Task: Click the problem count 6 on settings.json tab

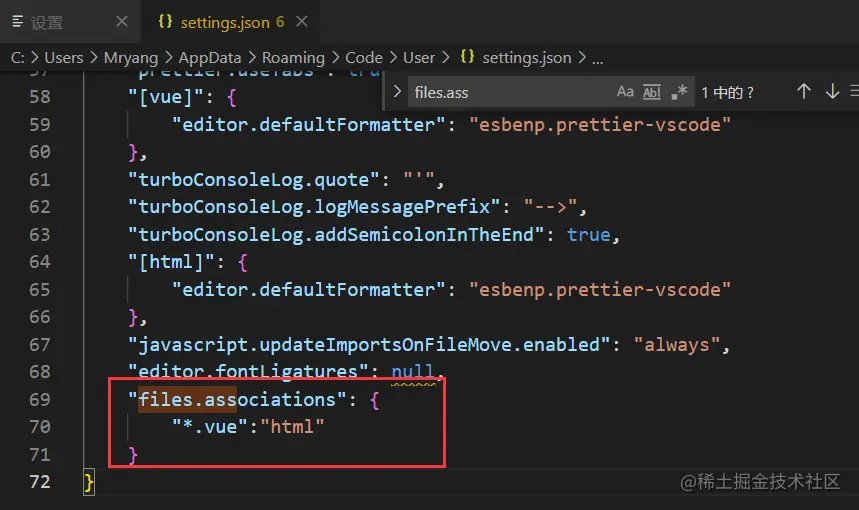Action: coord(280,22)
